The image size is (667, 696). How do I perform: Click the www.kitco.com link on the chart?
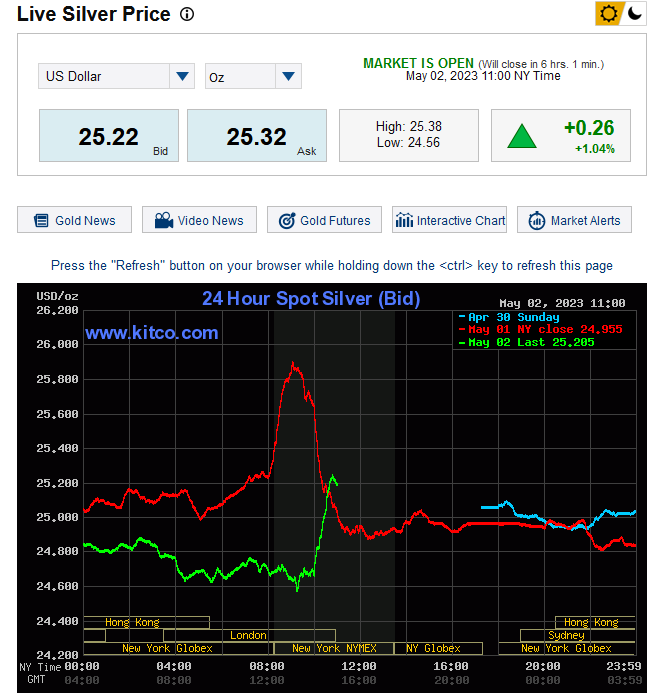[152, 332]
